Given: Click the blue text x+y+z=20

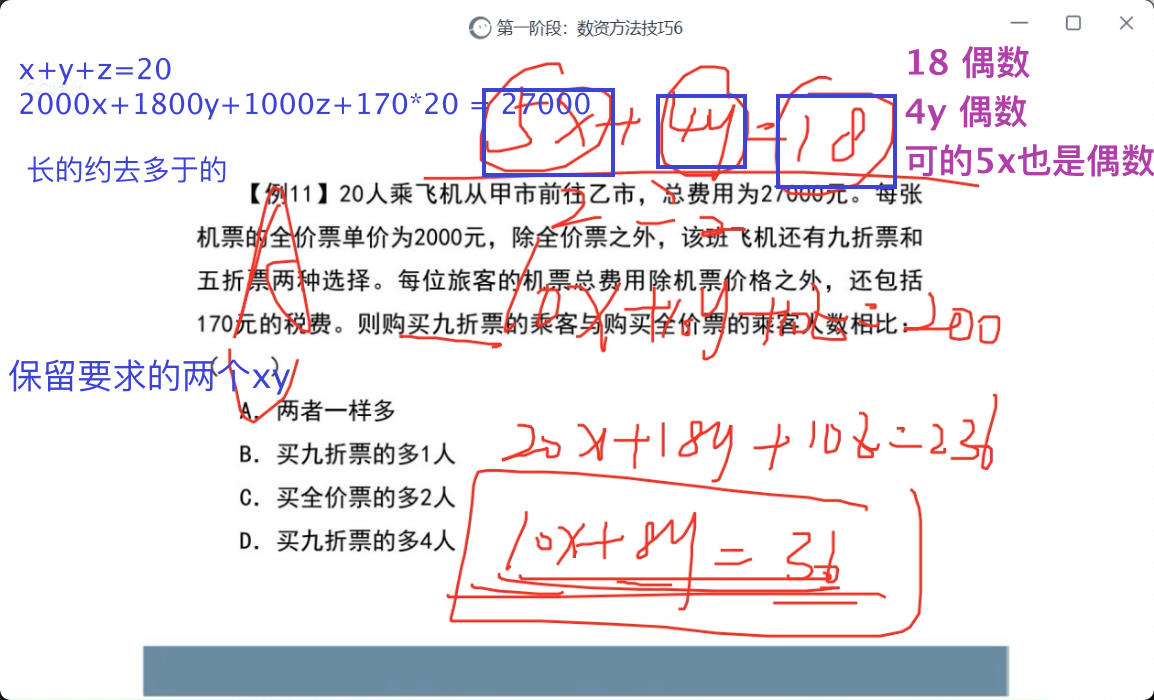Looking at the screenshot, I should pos(96,70).
